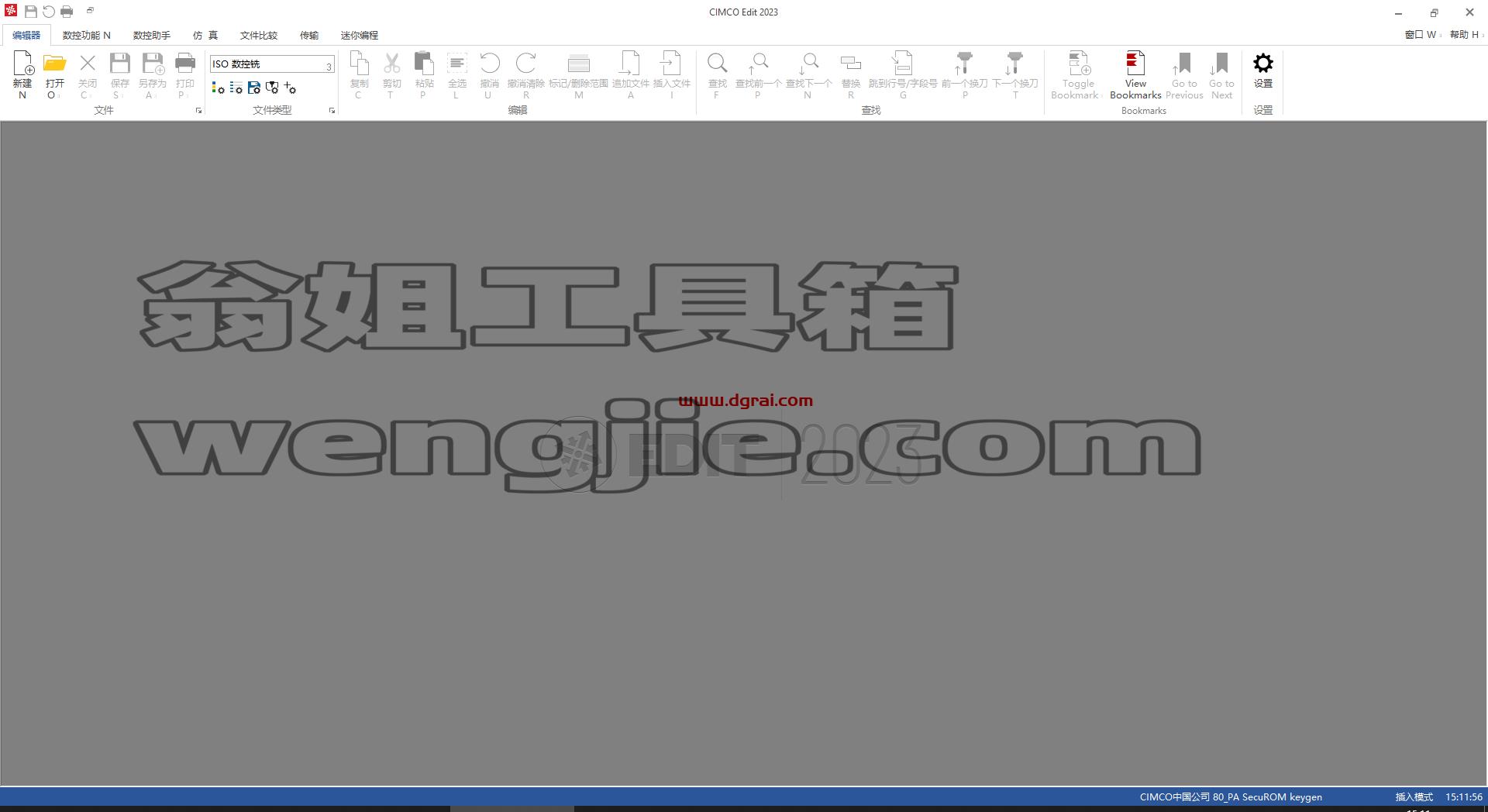Image resolution: width=1488 pixels, height=812 pixels.
Task: Click quick access save icon in title bar
Action: (31, 12)
